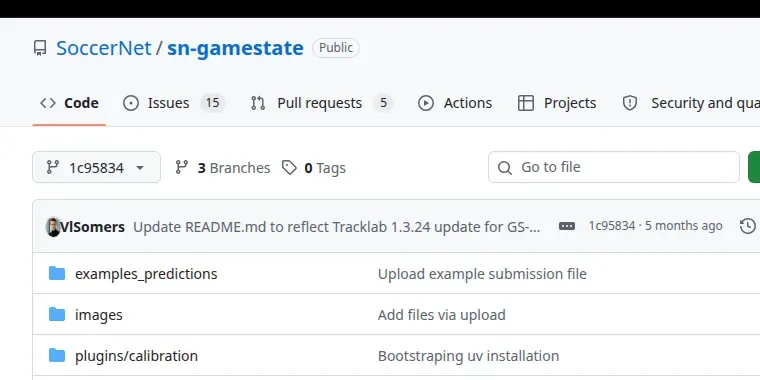Click the green Code button edge
760x380 pixels.
pos(754,167)
